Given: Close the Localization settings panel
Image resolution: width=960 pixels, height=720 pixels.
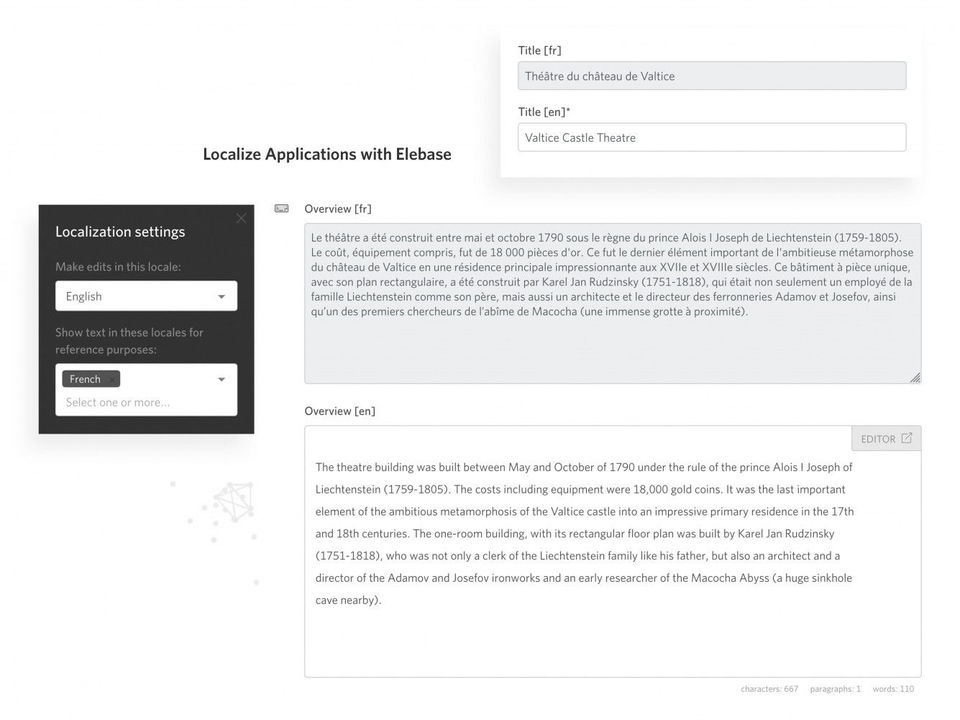Looking at the screenshot, I should 241,219.
